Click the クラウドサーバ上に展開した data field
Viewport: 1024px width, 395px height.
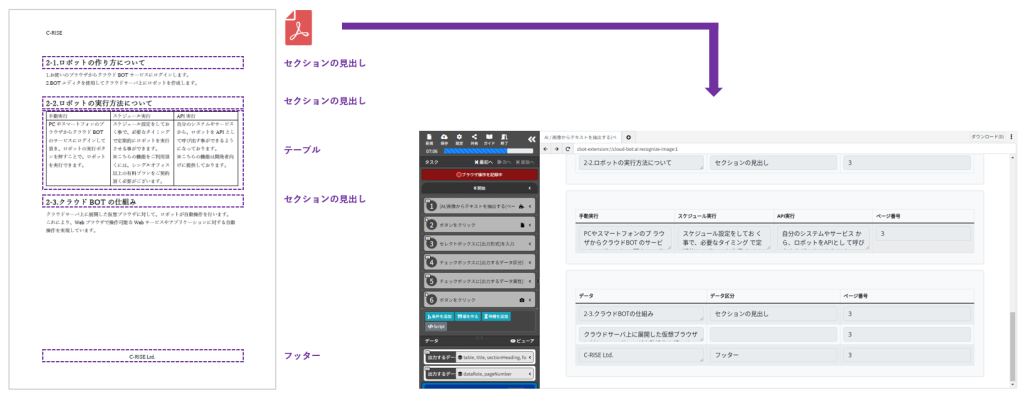[642, 335]
